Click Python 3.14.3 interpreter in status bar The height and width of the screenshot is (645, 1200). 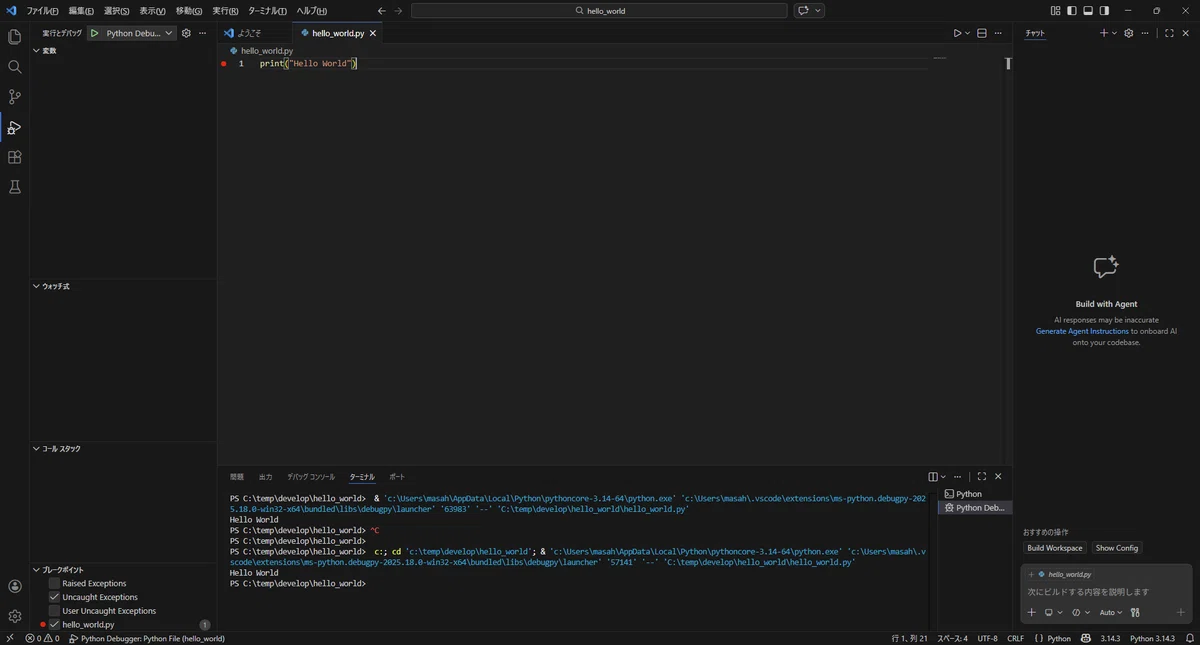pyautogui.click(x=1152, y=638)
